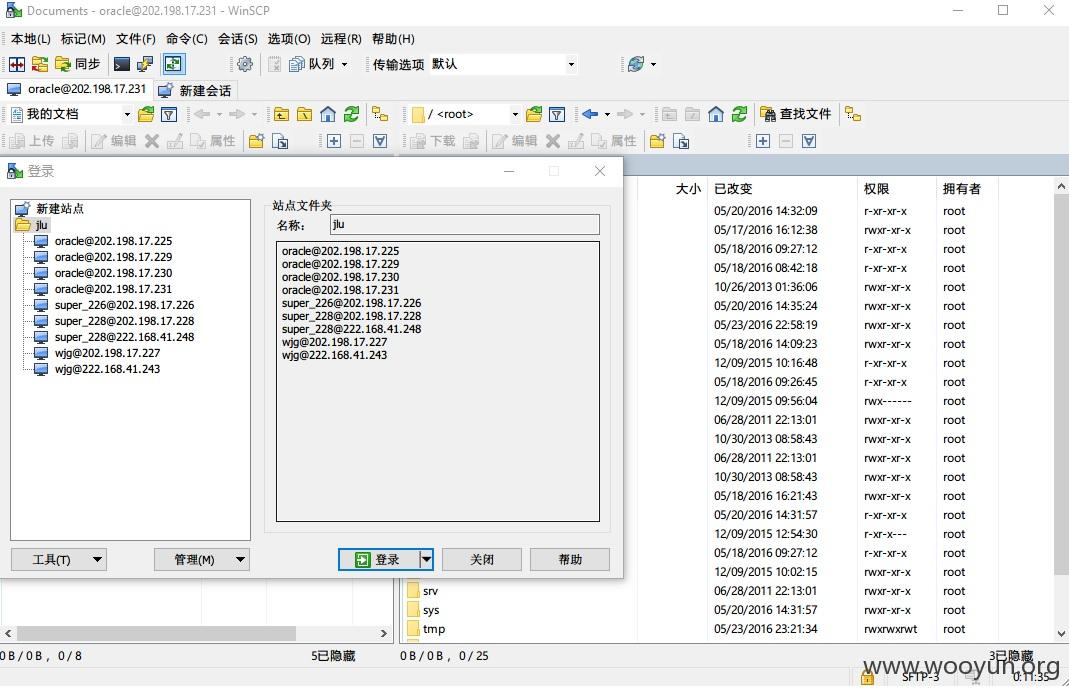Sort remote files by 已改变 column header
This screenshot has height=695, width=1069.
click(781, 189)
